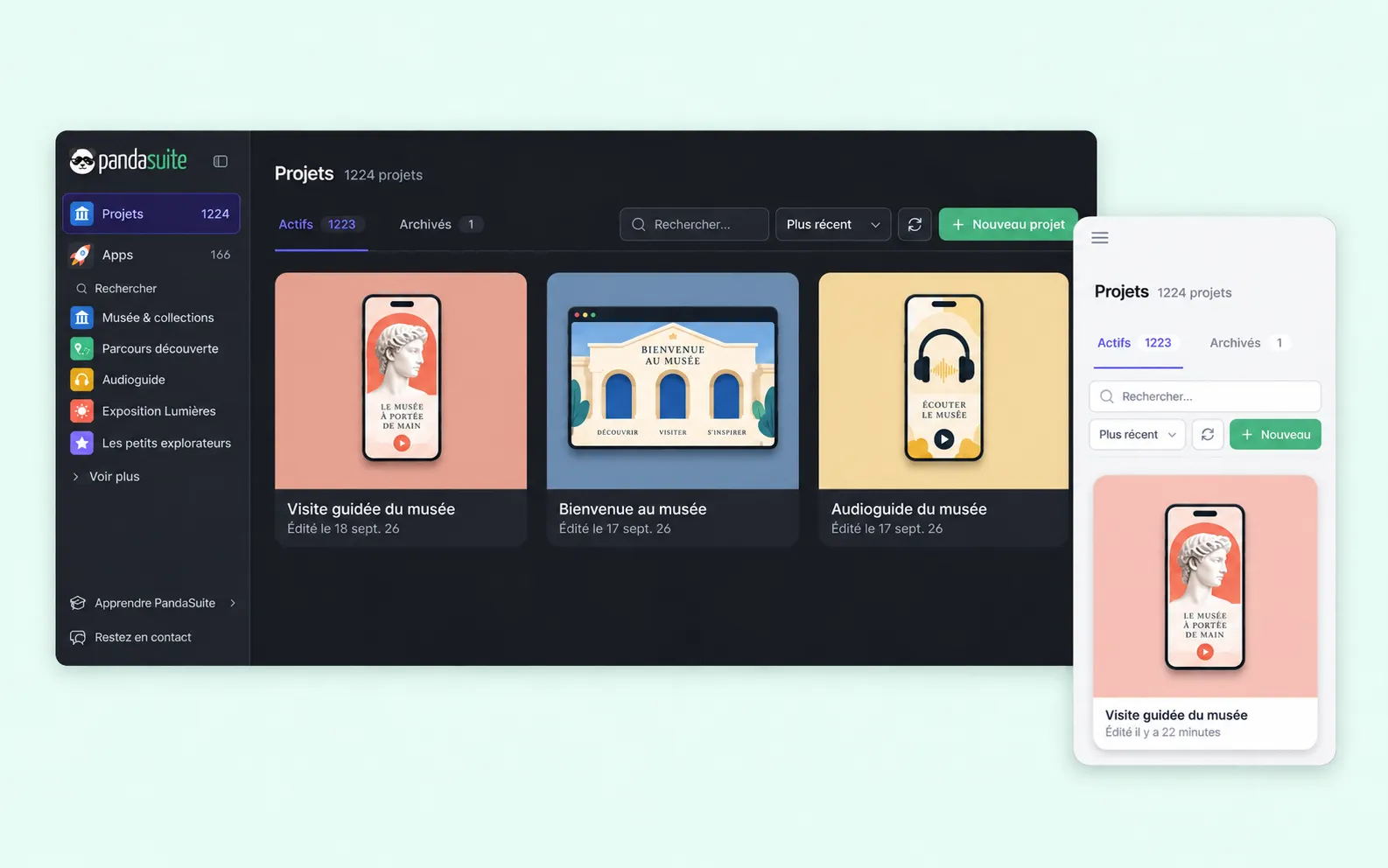Switch to the Archivés tab in desktop window
The height and width of the screenshot is (868, 1388).
click(440, 225)
